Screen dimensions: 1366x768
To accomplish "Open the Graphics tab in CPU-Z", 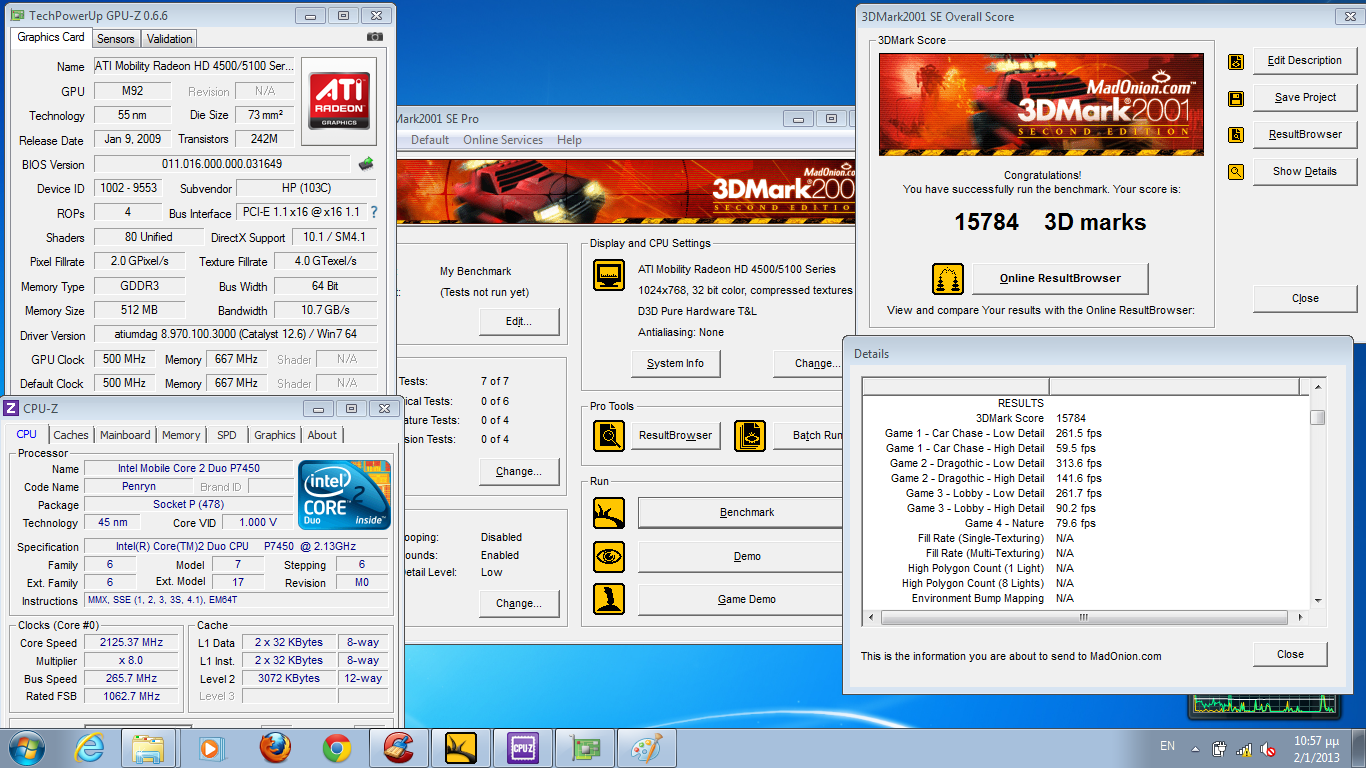I will pos(275,435).
